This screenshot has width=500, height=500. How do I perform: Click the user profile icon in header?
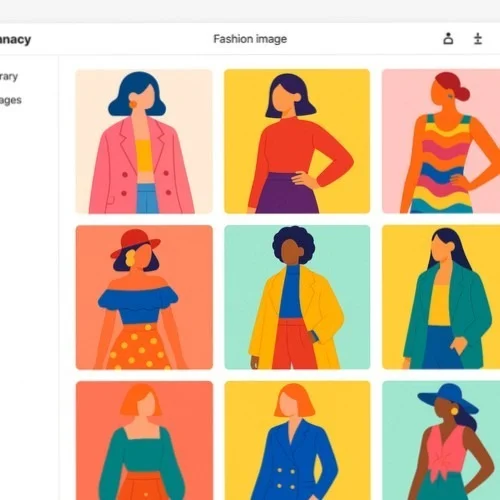point(448,39)
